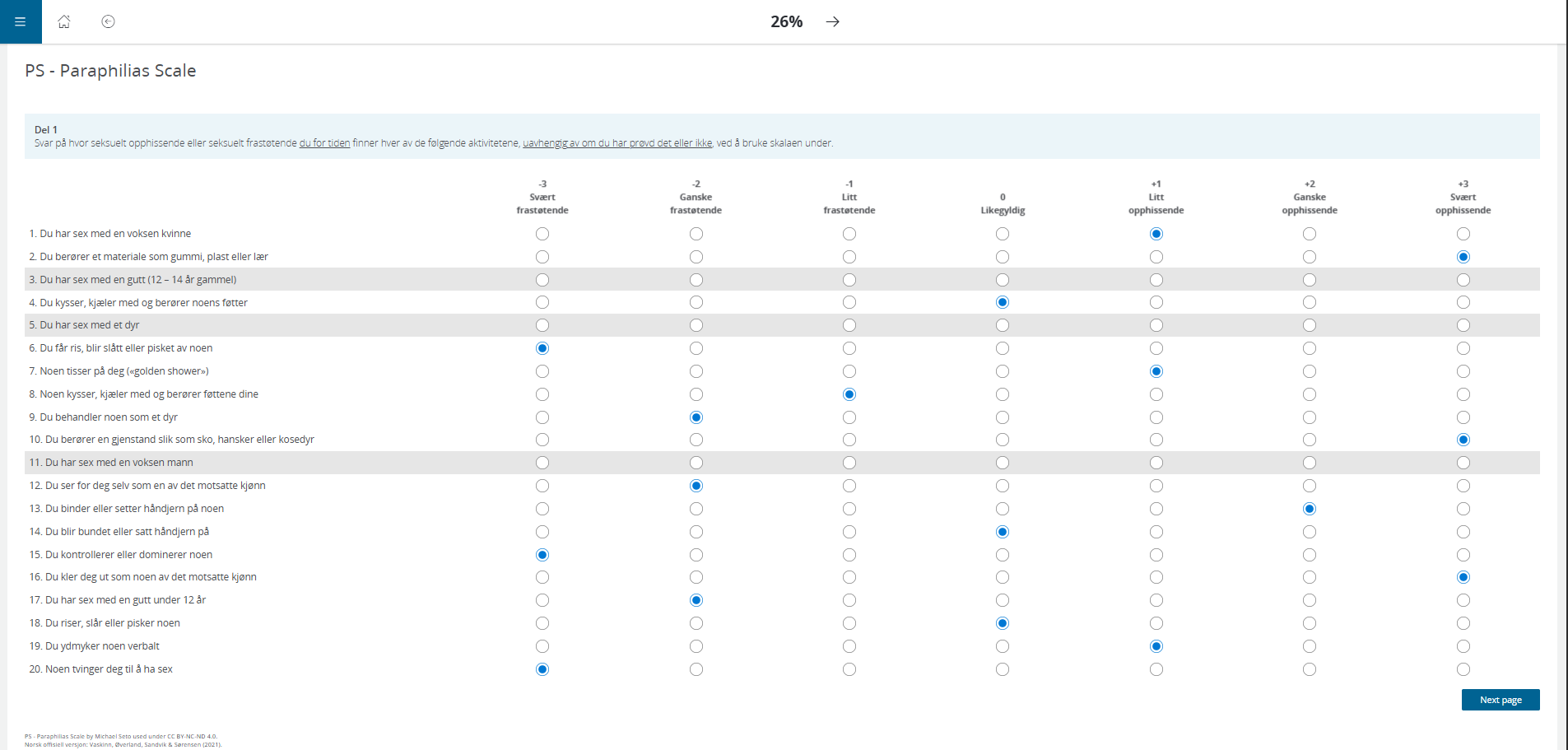Click the Next page button
1568x750 pixels.
pos(1500,700)
